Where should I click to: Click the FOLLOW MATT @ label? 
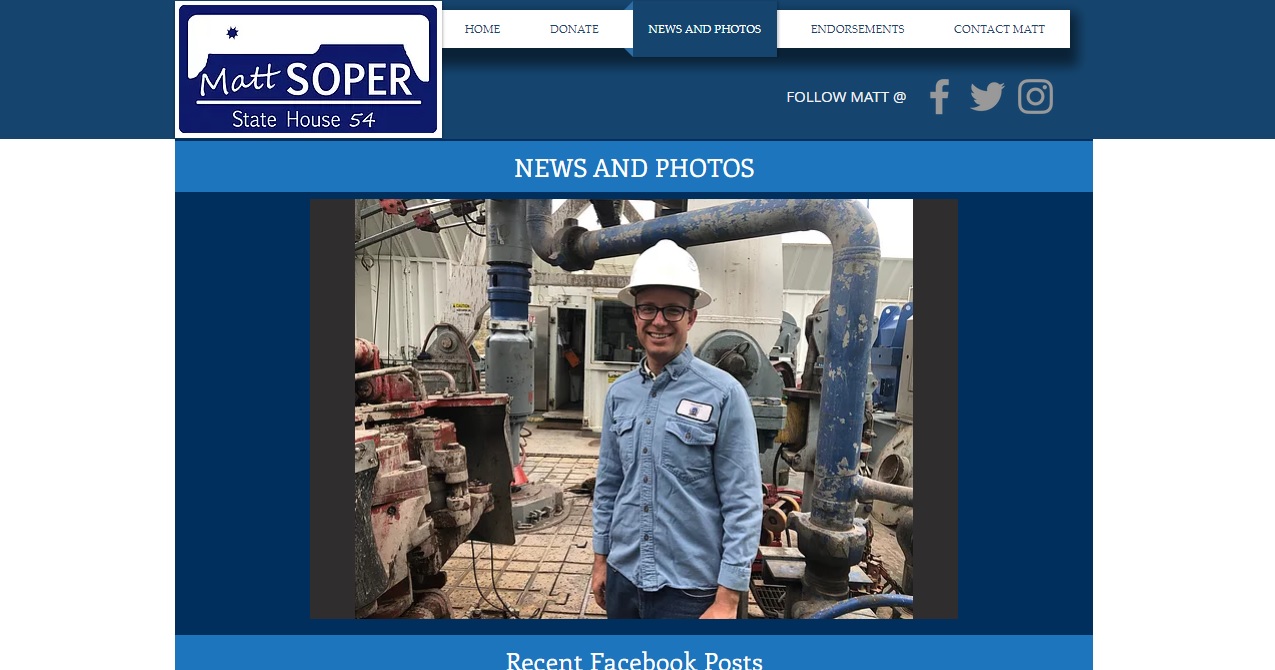[846, 97]
